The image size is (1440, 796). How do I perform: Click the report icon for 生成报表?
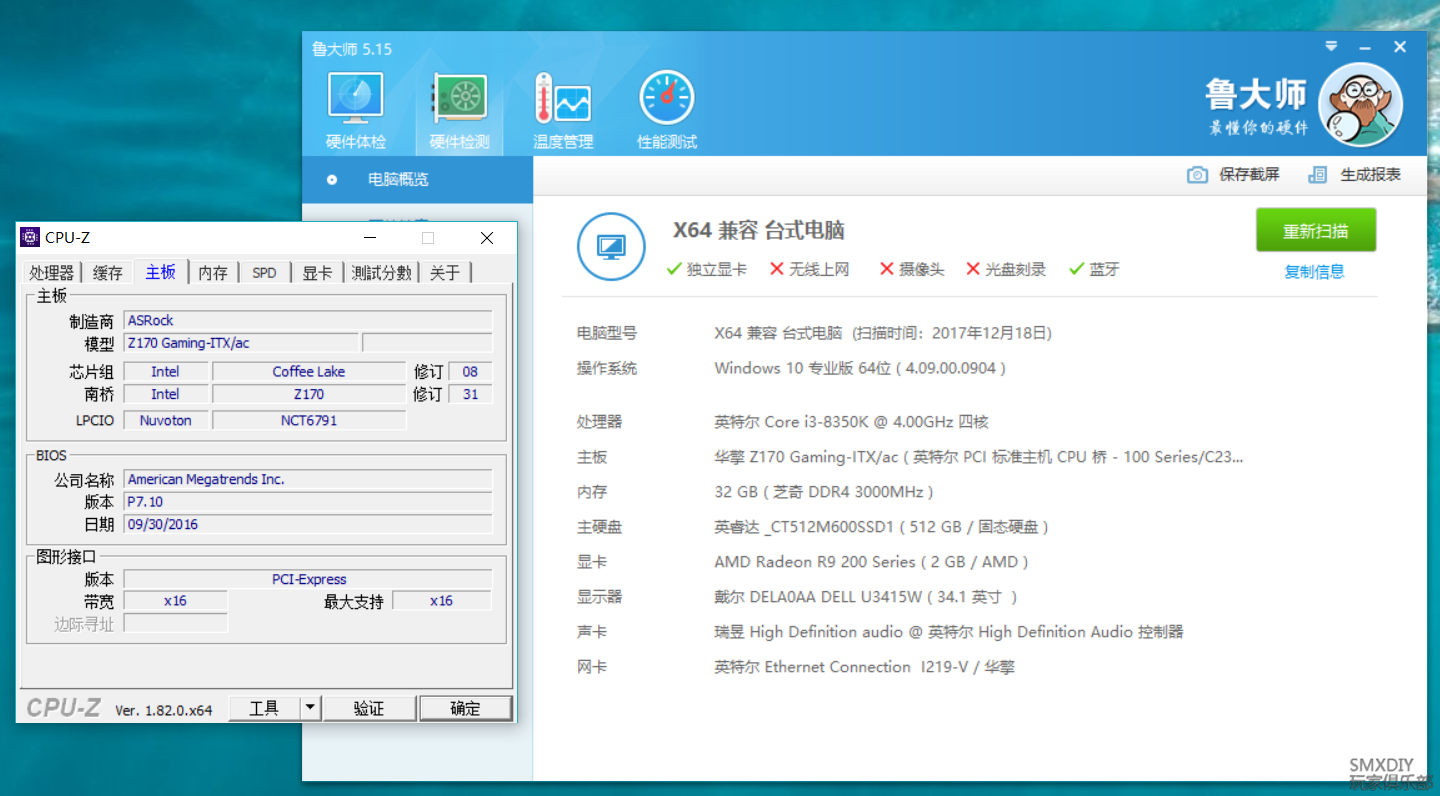[1318, 175]
